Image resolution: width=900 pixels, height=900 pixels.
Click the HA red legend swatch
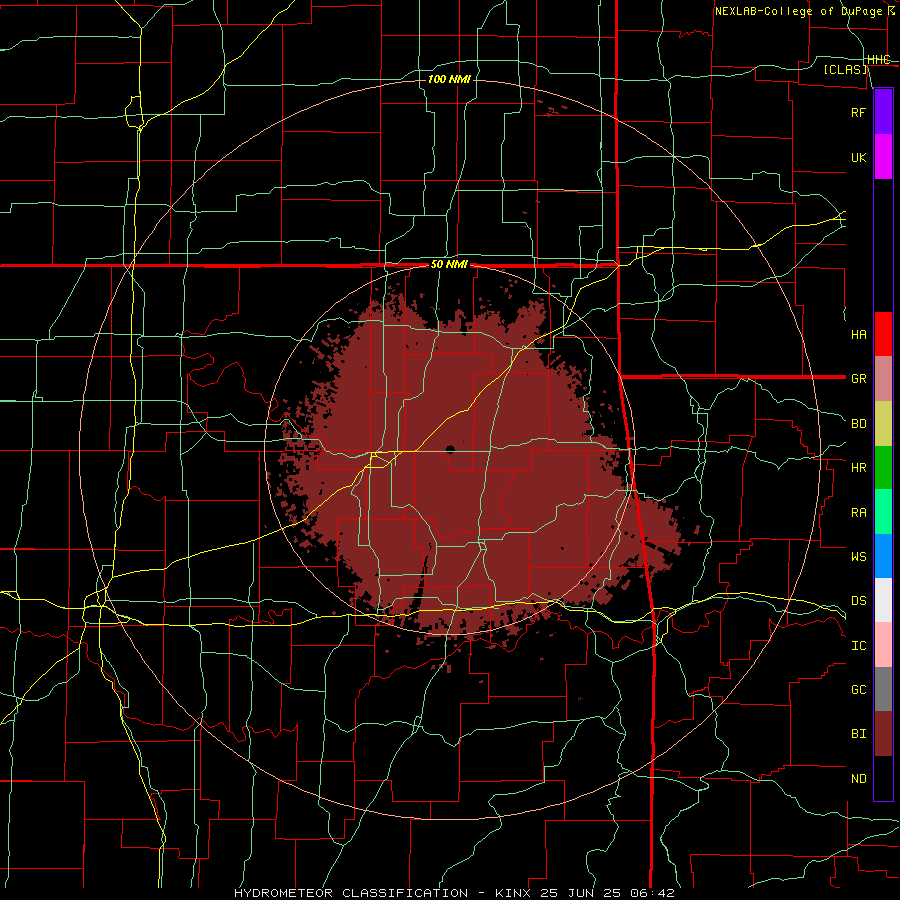(883, 334)
